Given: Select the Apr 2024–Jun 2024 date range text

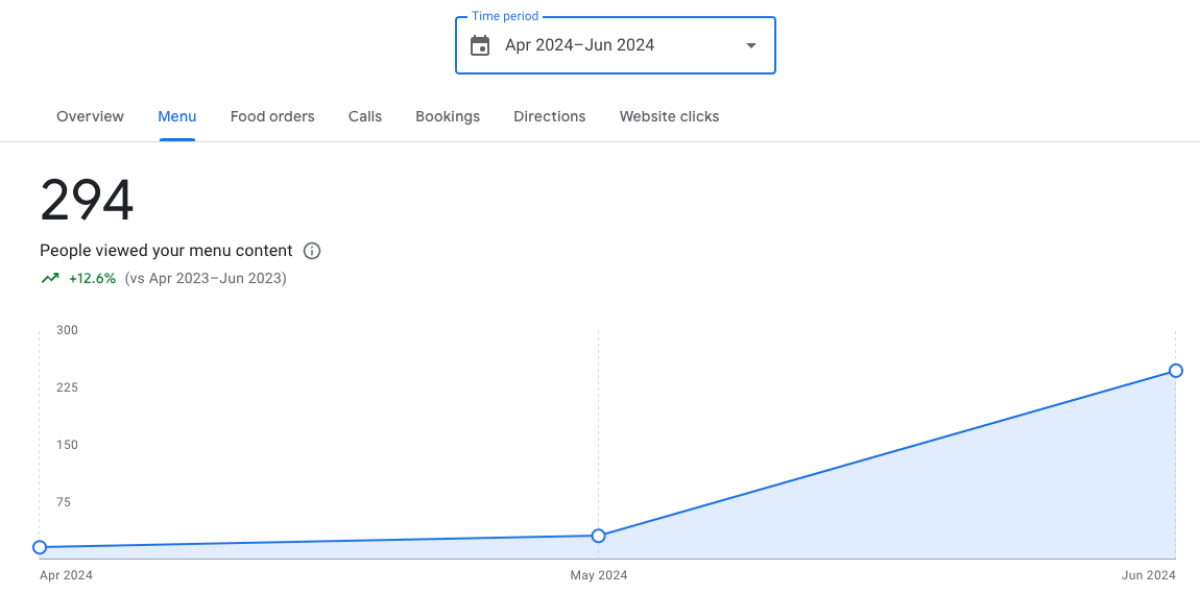Looking at the screenshot, I should (579, 45).
